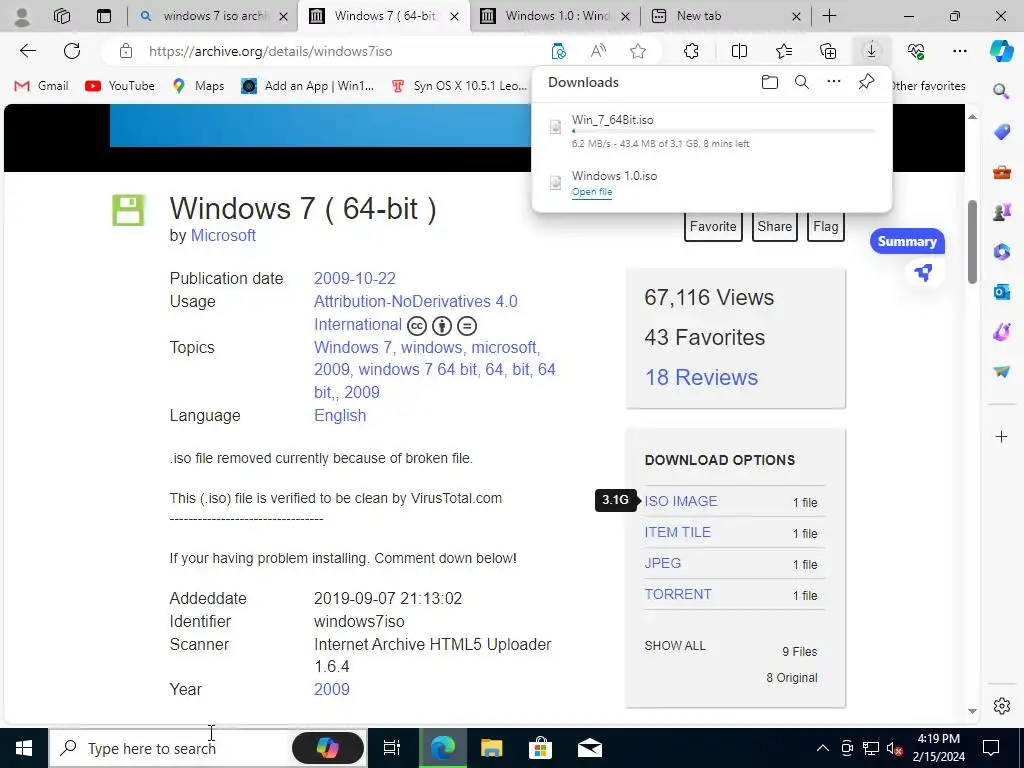The image size is (1024, 768).
Task: Open the Microsoft author link
Action: 223,236
